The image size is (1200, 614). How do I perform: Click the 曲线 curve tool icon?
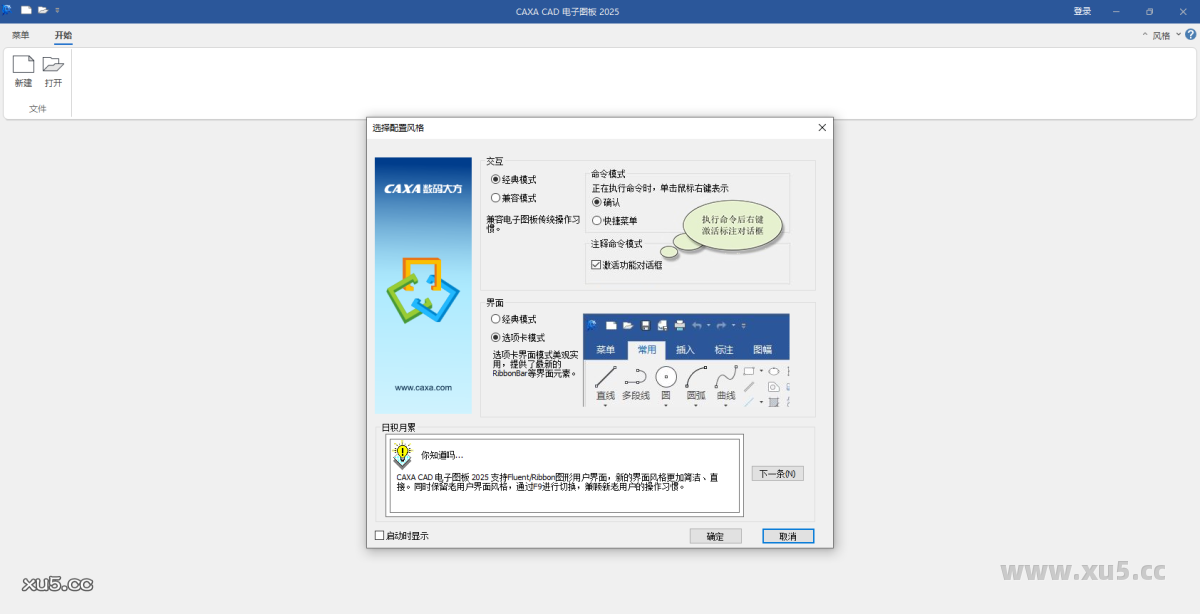[x=726, y=376]
